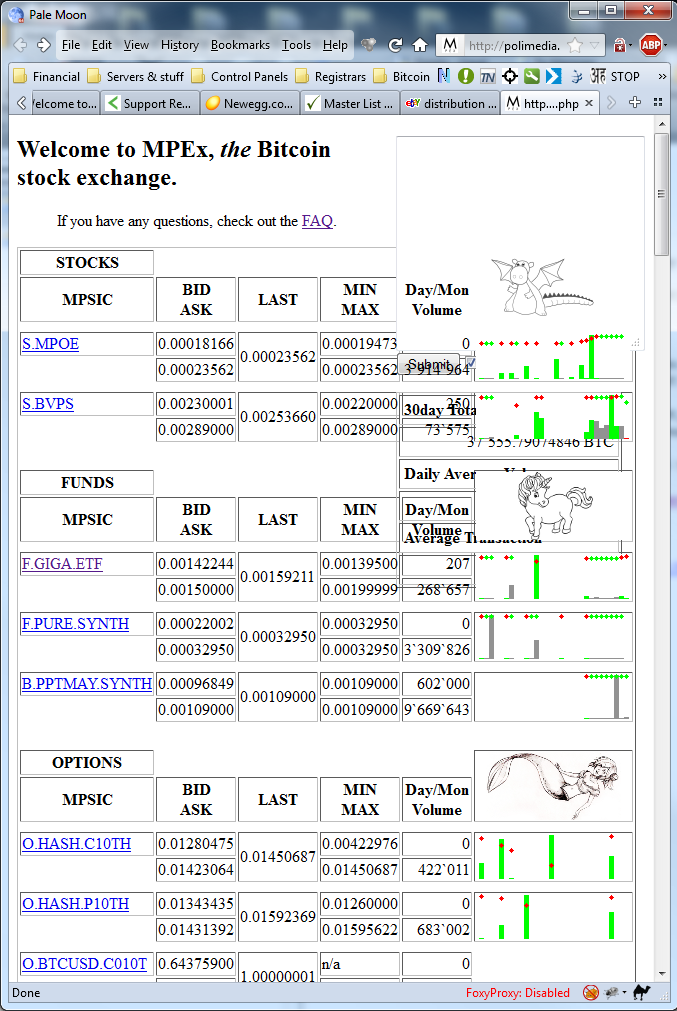Open the FAQ link
This screenshot has width=677, height=1011.
(x=317, y=221)
